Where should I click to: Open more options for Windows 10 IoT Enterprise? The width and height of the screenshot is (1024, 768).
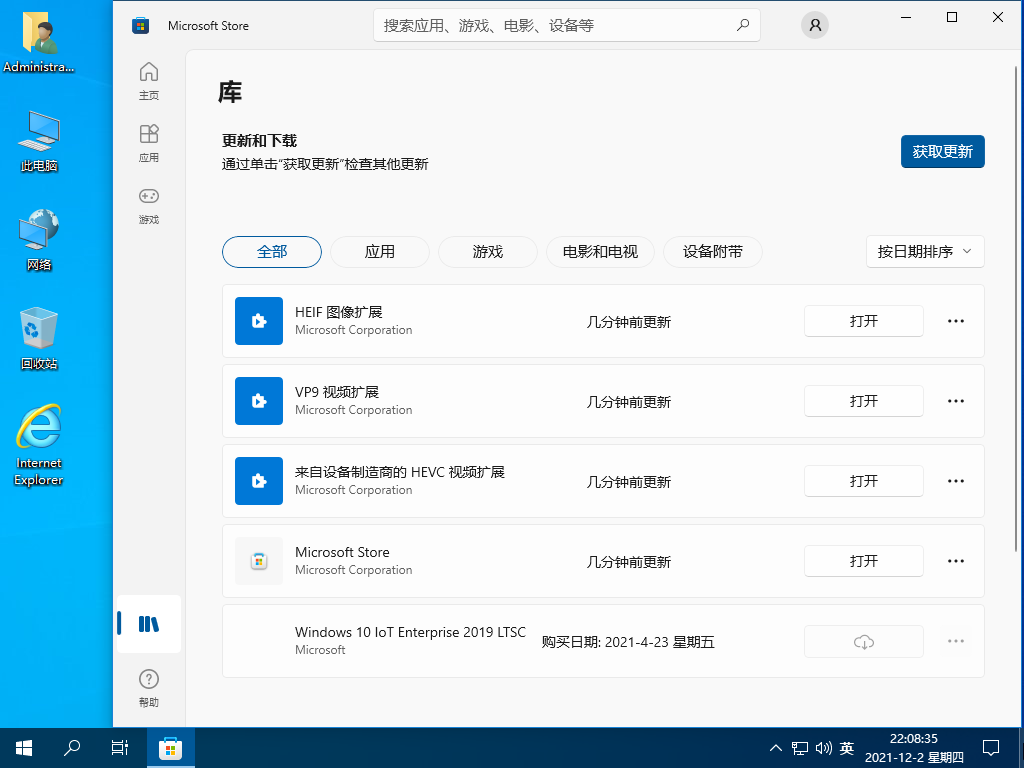pos(956,641)
